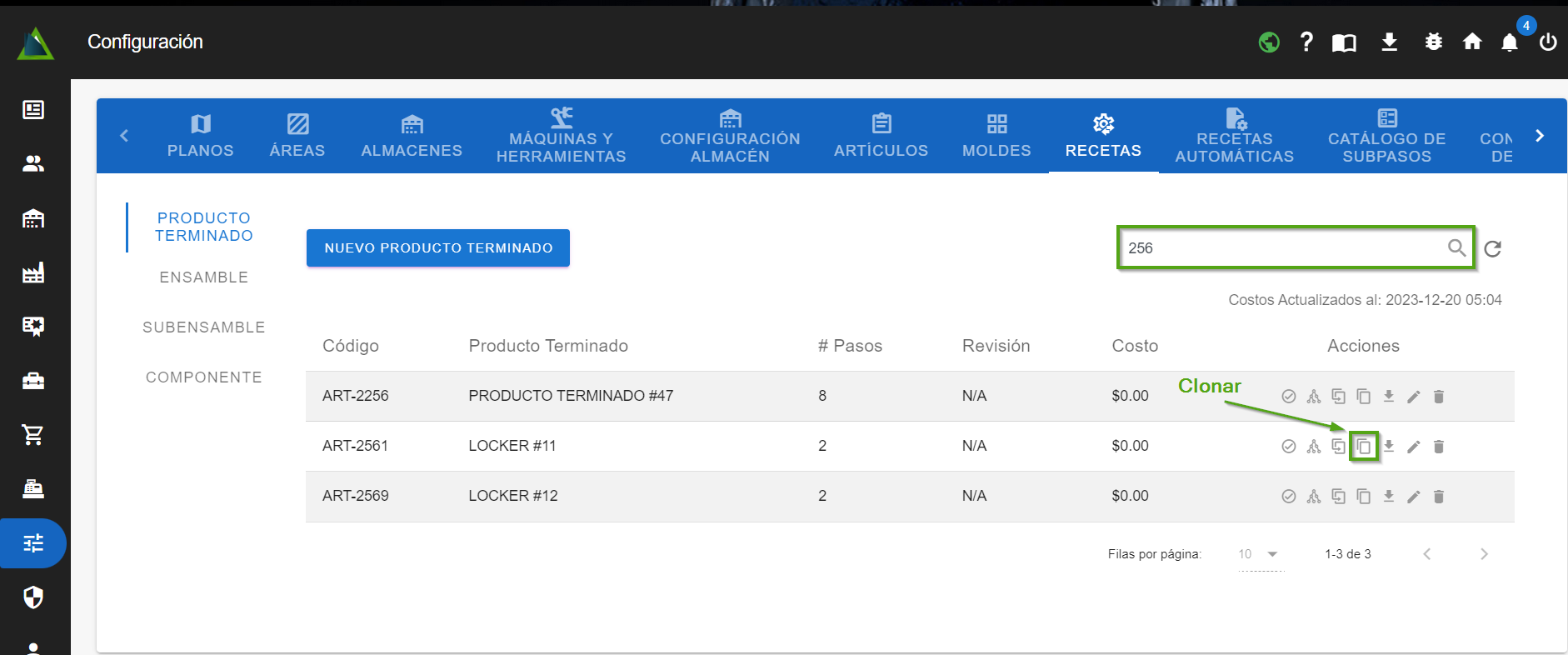
Task: Click the clone icon for LOCKER #11
Action: pos(1364,447)
